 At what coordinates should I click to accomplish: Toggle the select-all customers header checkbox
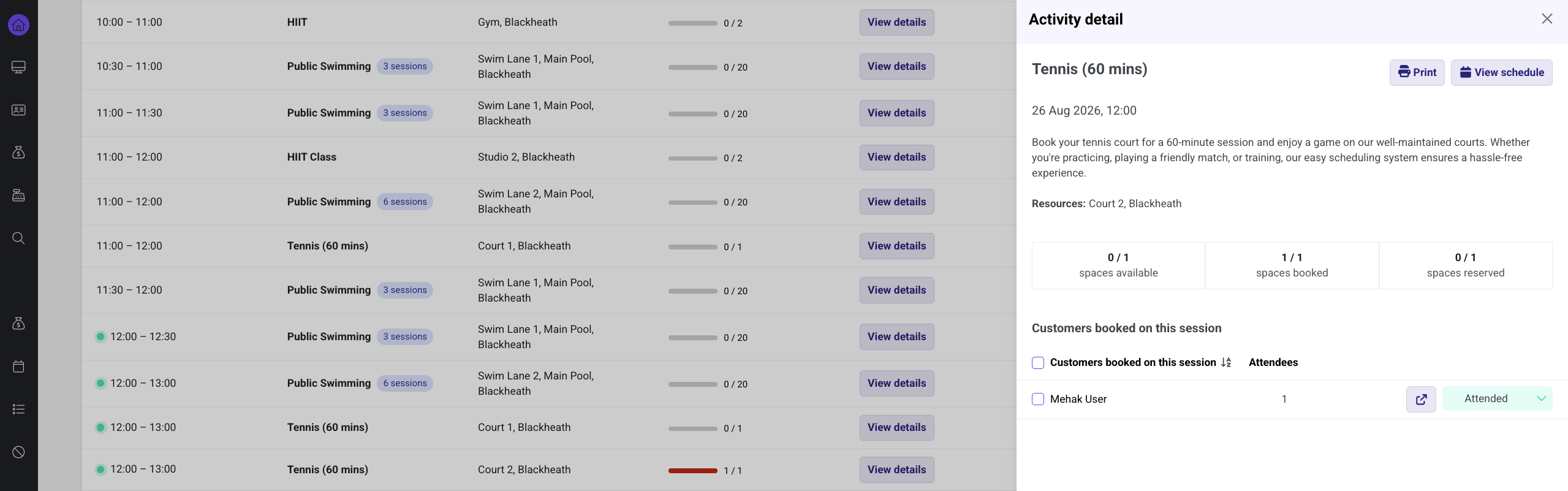point(1038,363)
